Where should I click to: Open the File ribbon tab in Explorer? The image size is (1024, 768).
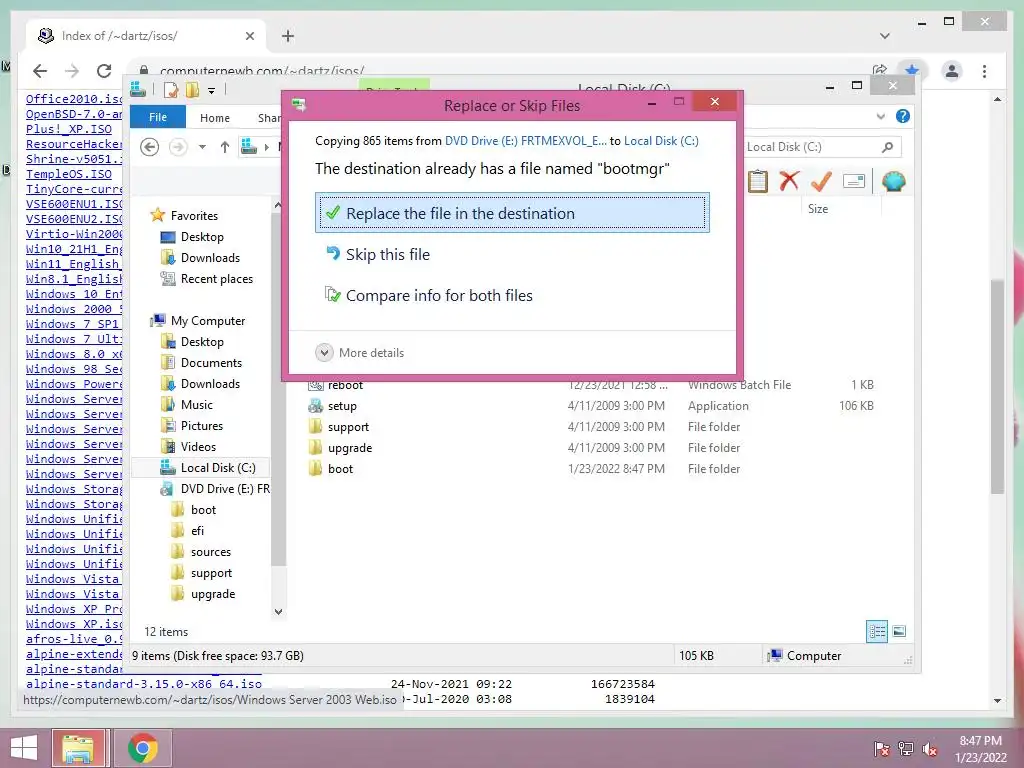pyautogui.click(x=158, y=118)
